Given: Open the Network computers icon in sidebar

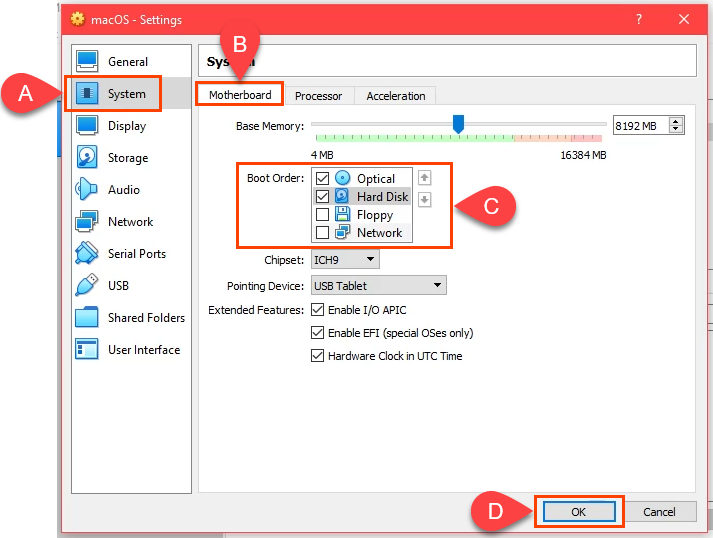Looking at the screenshot, I should (x=86, y=221).
